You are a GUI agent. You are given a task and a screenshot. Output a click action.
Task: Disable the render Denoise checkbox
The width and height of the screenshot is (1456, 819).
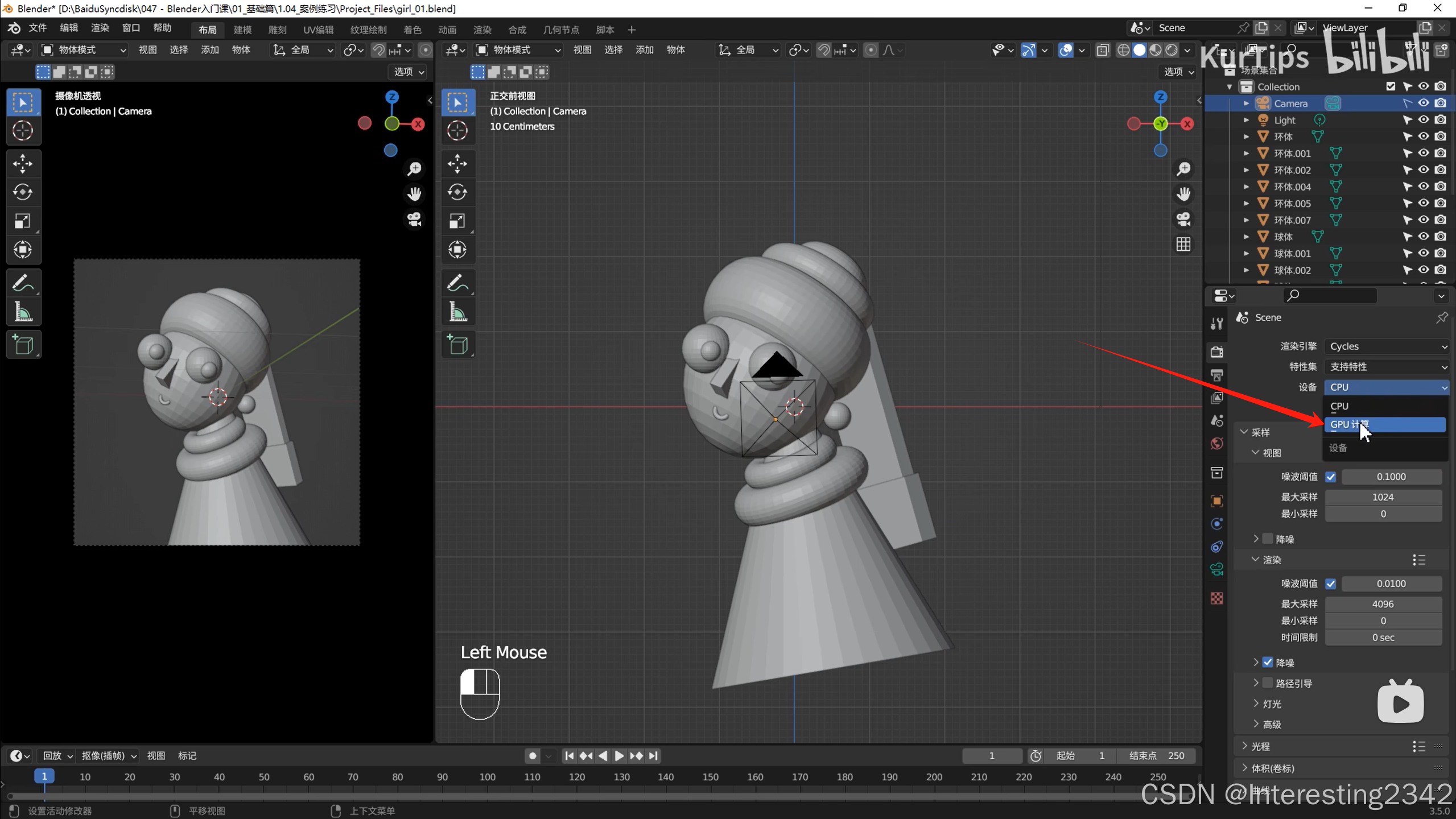(x=1268, y=663)
